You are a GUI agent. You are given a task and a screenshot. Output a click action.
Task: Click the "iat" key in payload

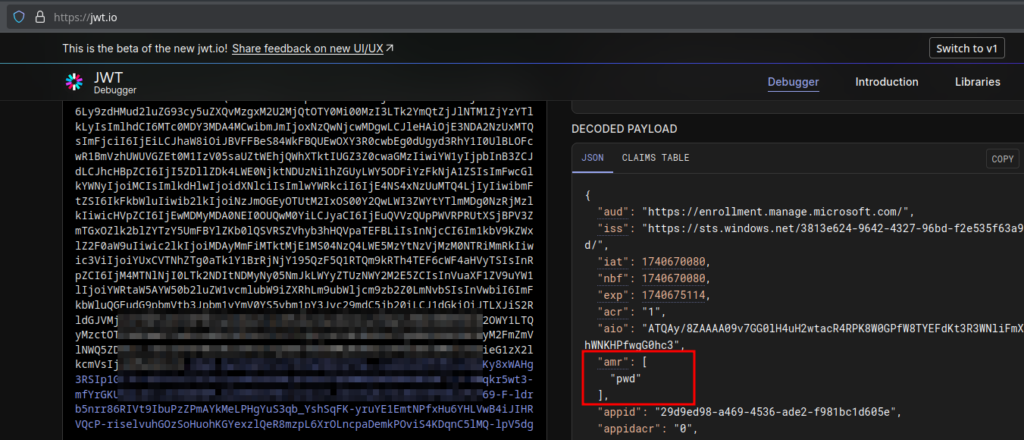tap(614, 262)
